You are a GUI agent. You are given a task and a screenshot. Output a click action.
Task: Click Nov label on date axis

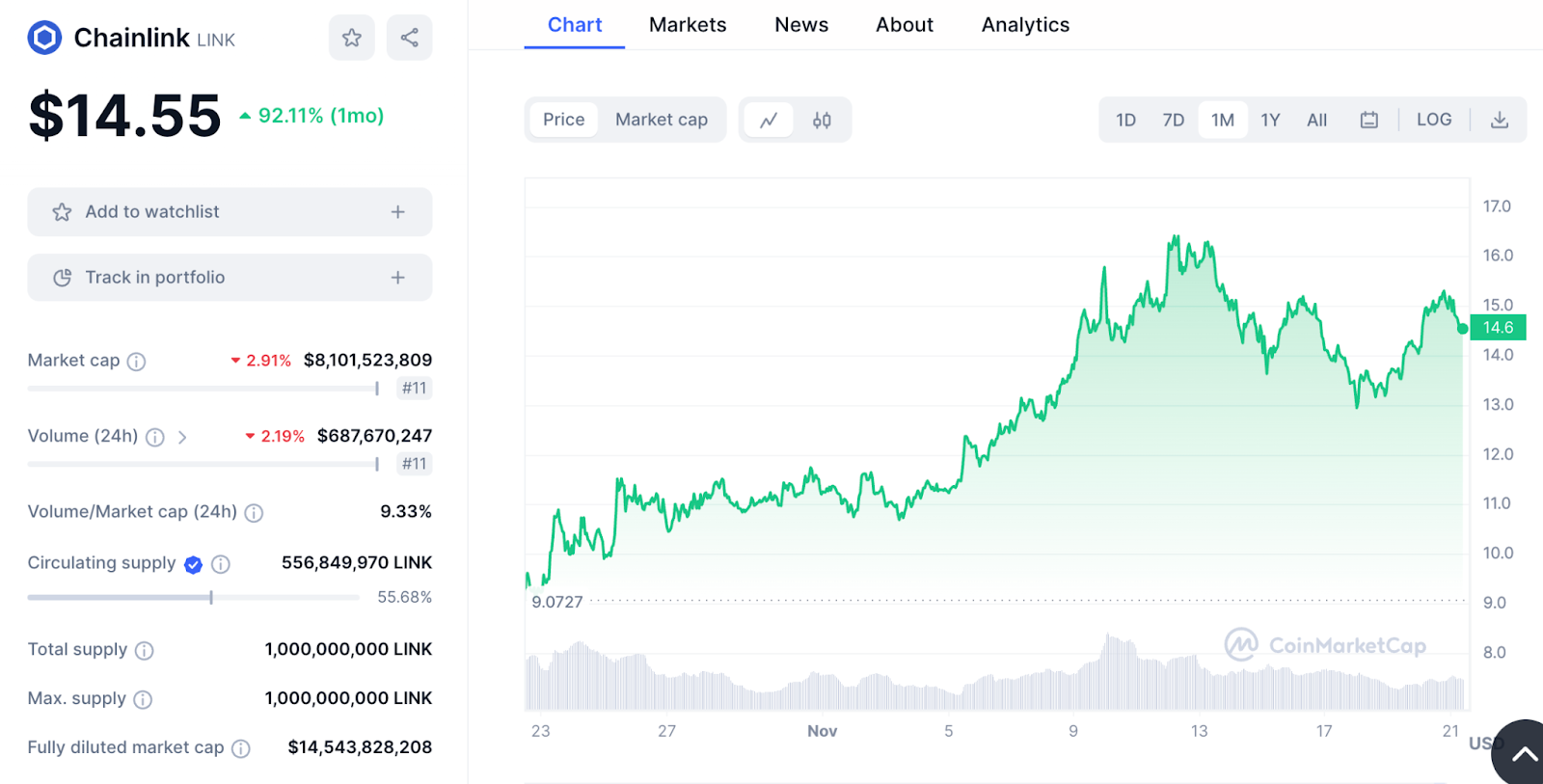822,731
